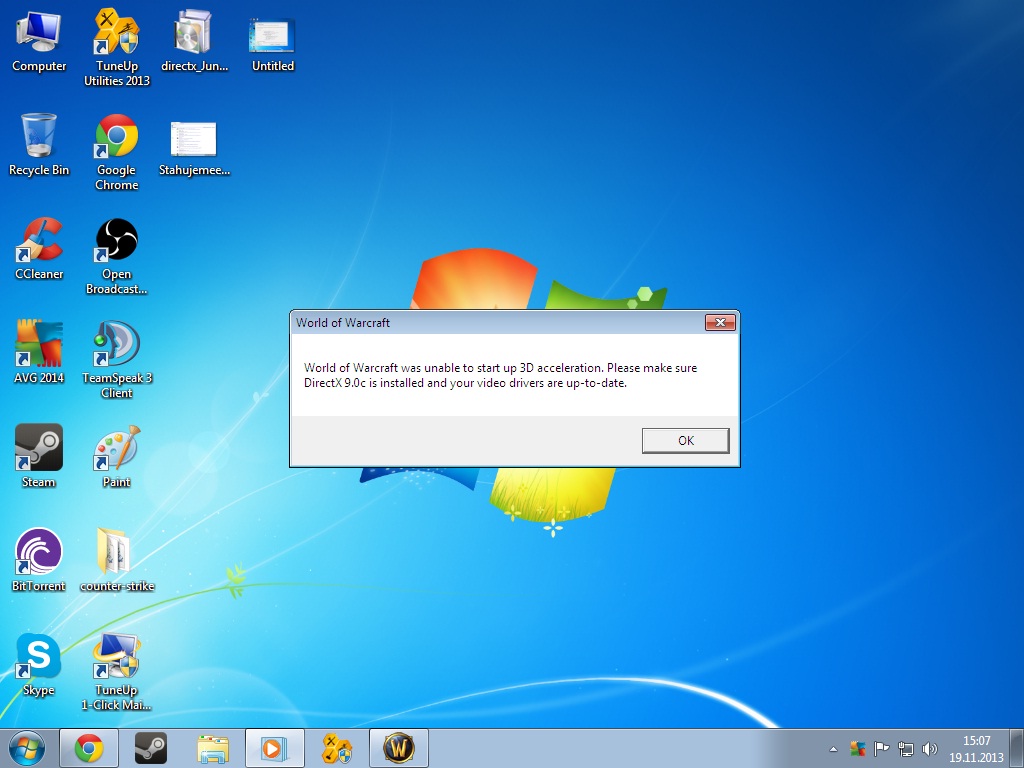
Task: Open Windows Explorer from the taskbar
Action: [213, 748]
